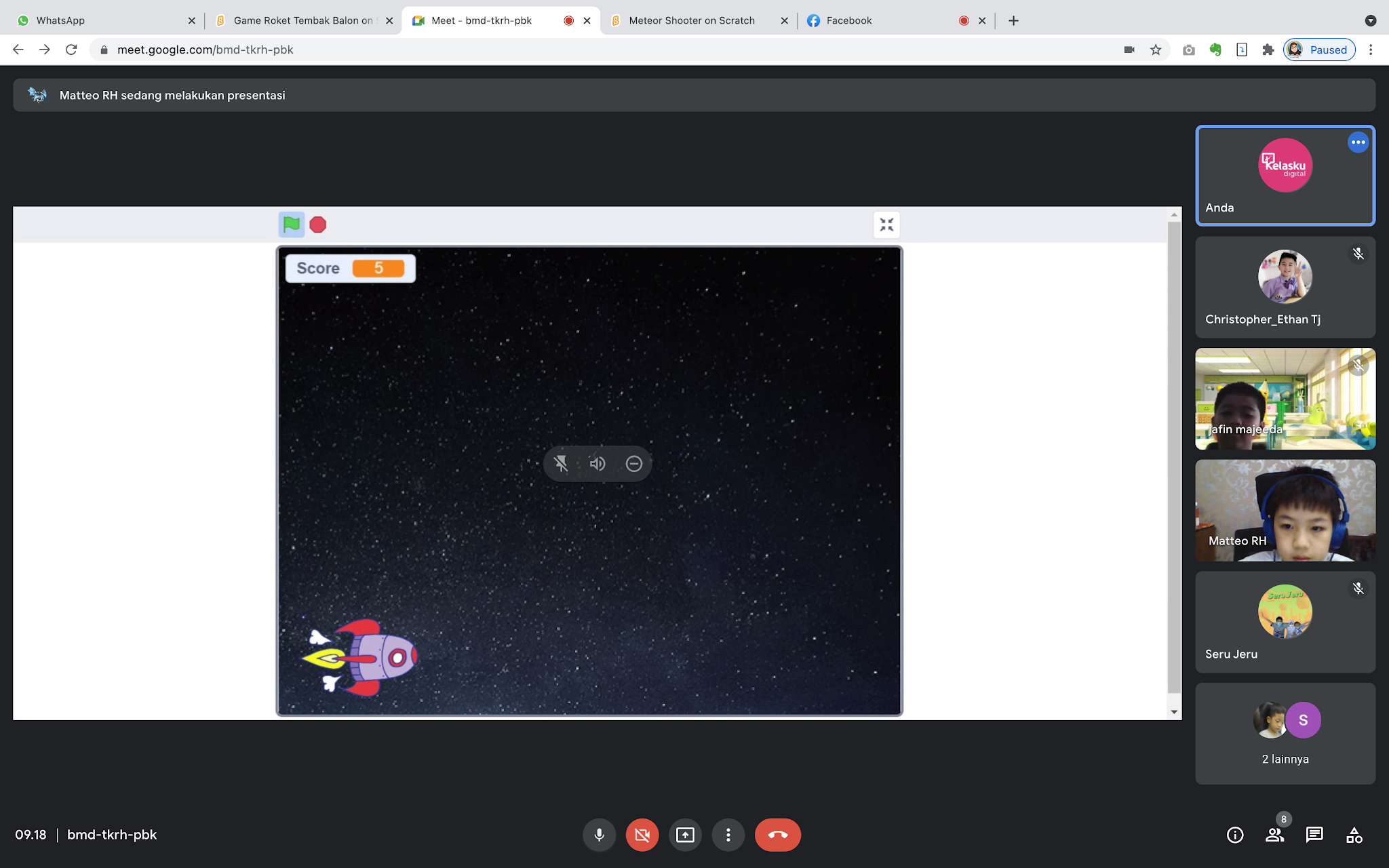This screenshot has height=868, width=1389.
Task: Click the red stop sign to stop the game
Action: 317,224
